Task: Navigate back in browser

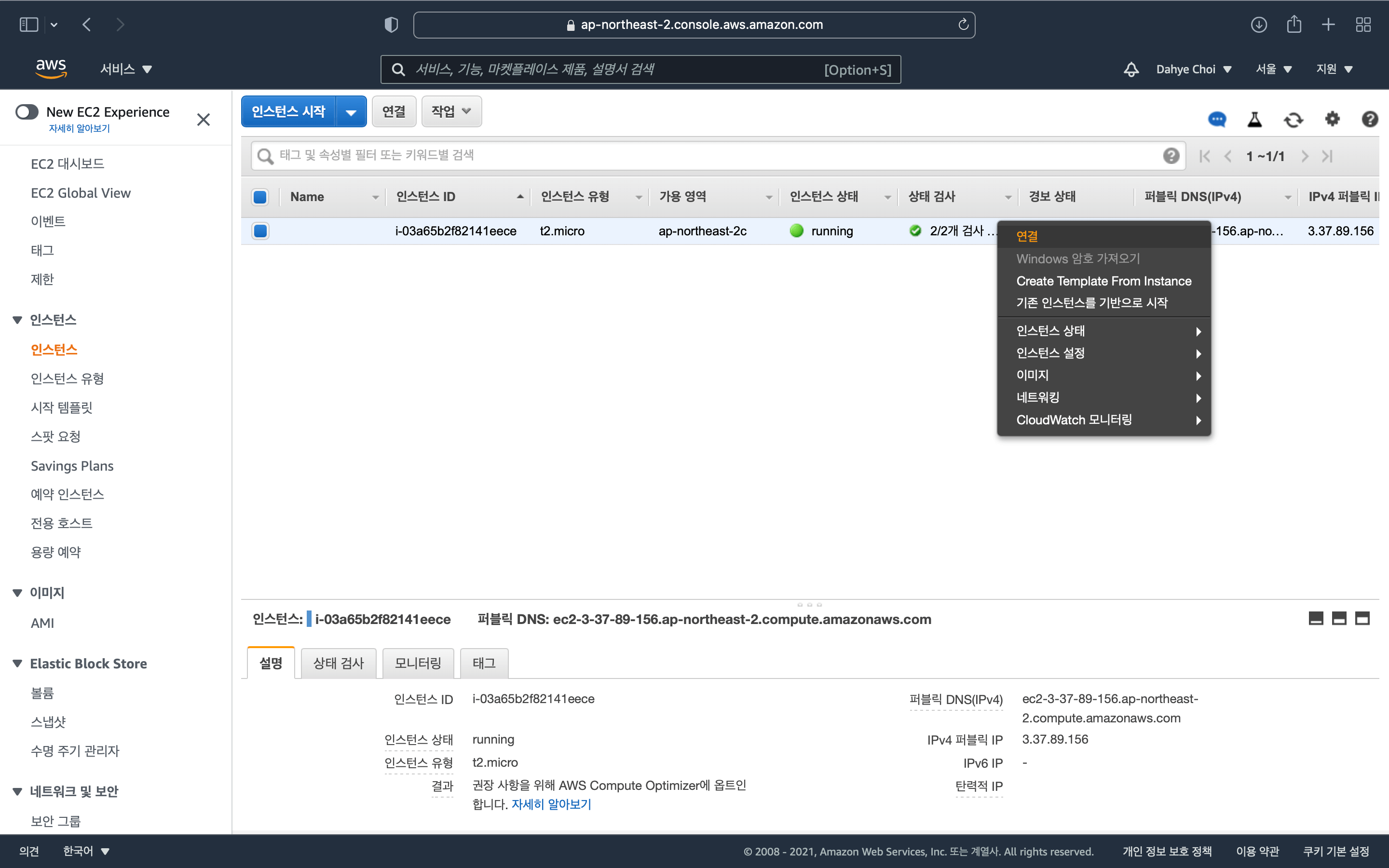Action: pyautogui.click(x=87, y=25)
